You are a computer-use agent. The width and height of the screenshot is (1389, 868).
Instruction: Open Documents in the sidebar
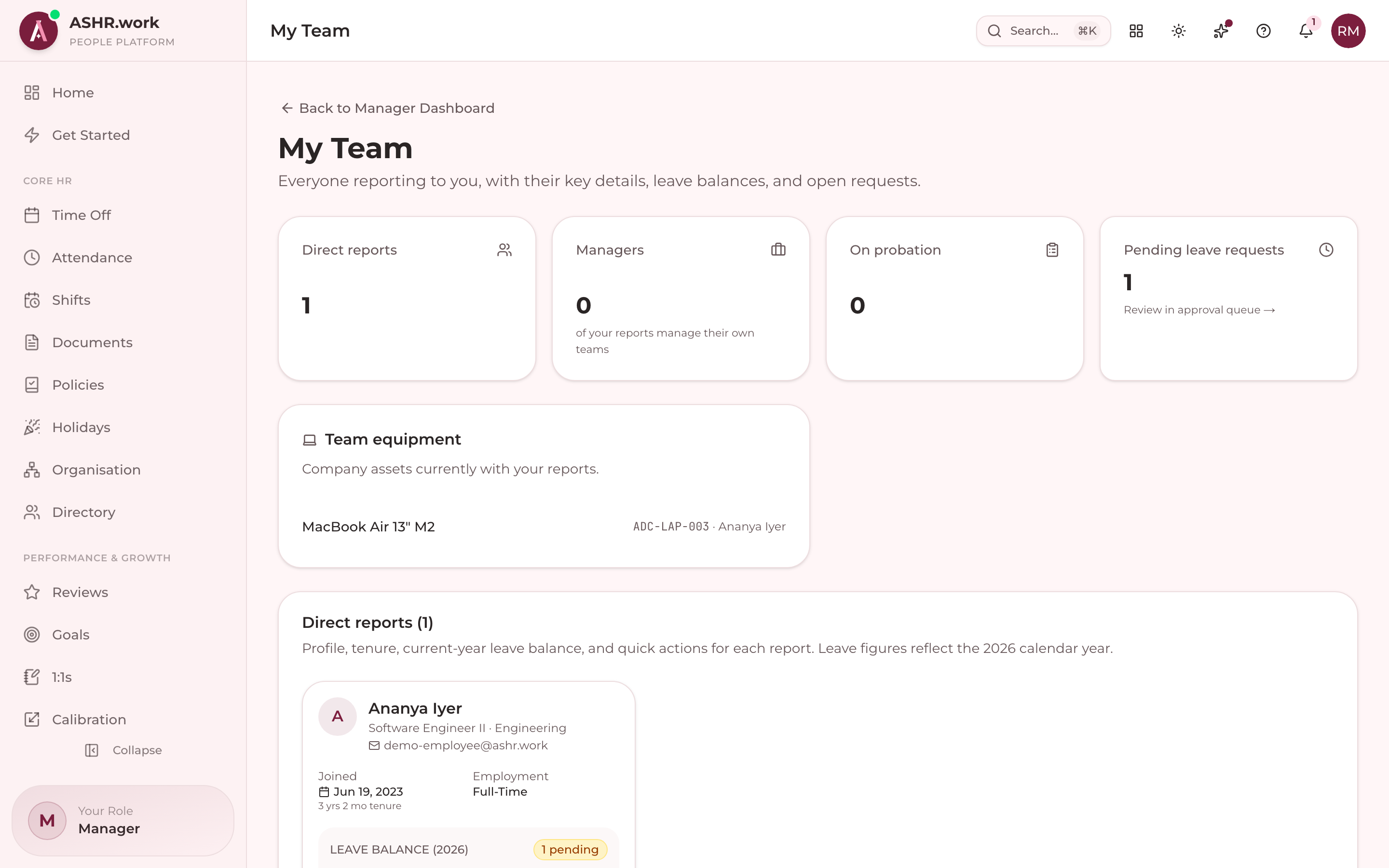[x=123, y=343]
